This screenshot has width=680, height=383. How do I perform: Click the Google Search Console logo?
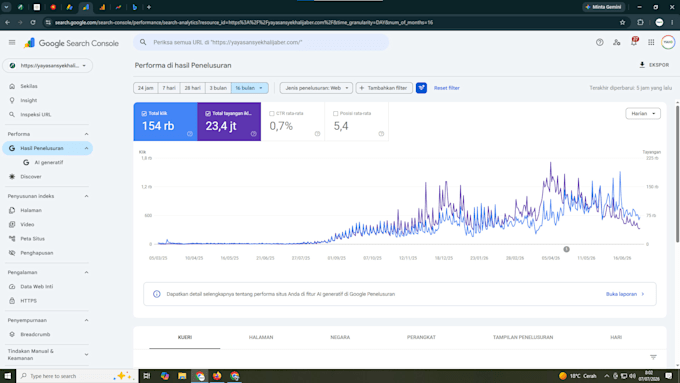(x=71, y=43)
